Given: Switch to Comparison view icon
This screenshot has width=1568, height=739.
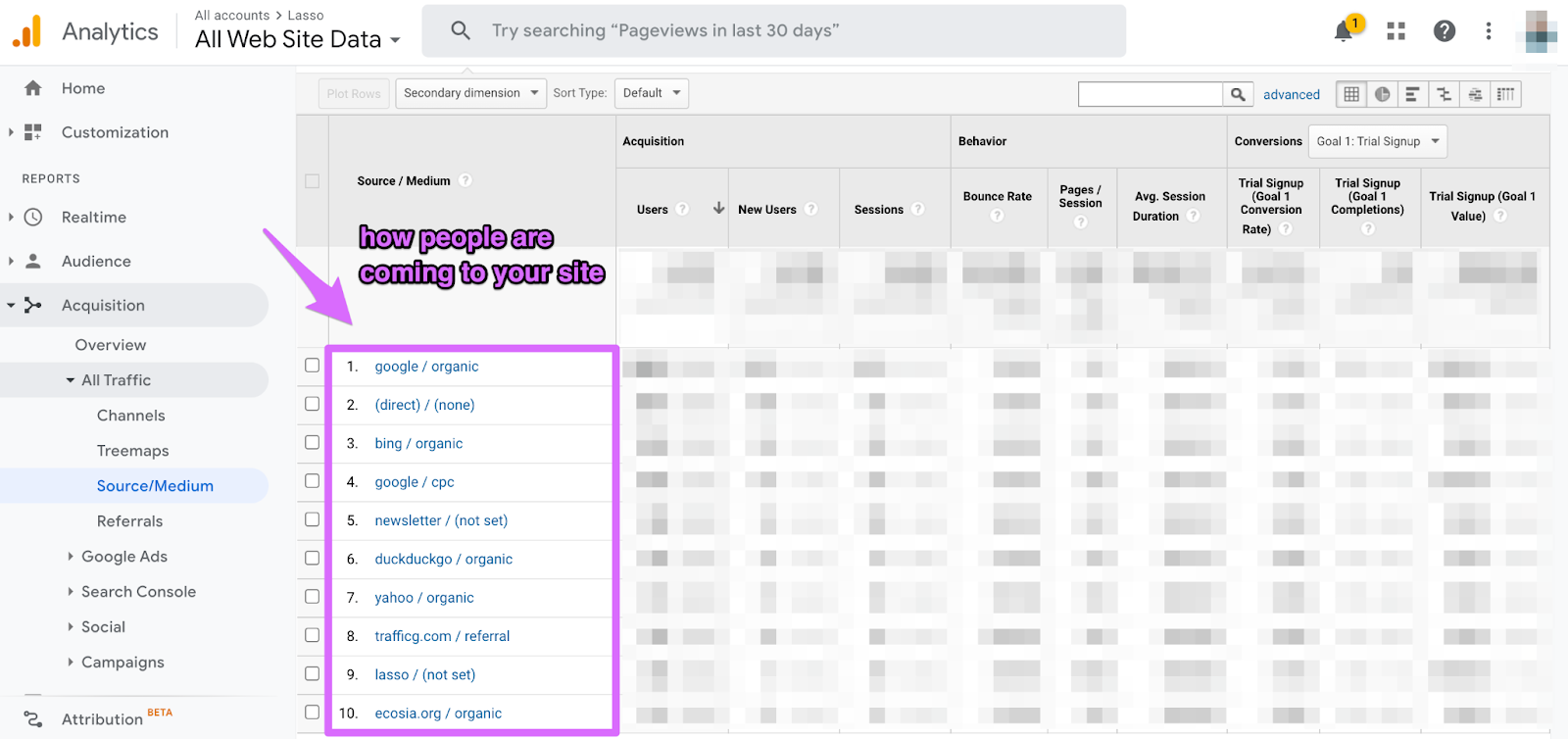Looking at the screenshot, I should 1444,94.
